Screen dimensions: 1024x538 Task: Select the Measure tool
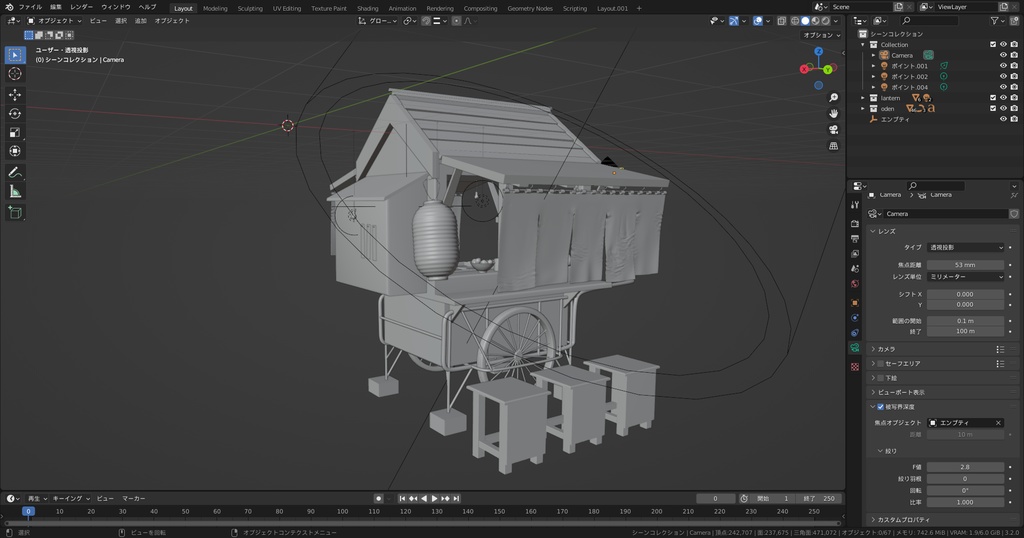(15, 191)
